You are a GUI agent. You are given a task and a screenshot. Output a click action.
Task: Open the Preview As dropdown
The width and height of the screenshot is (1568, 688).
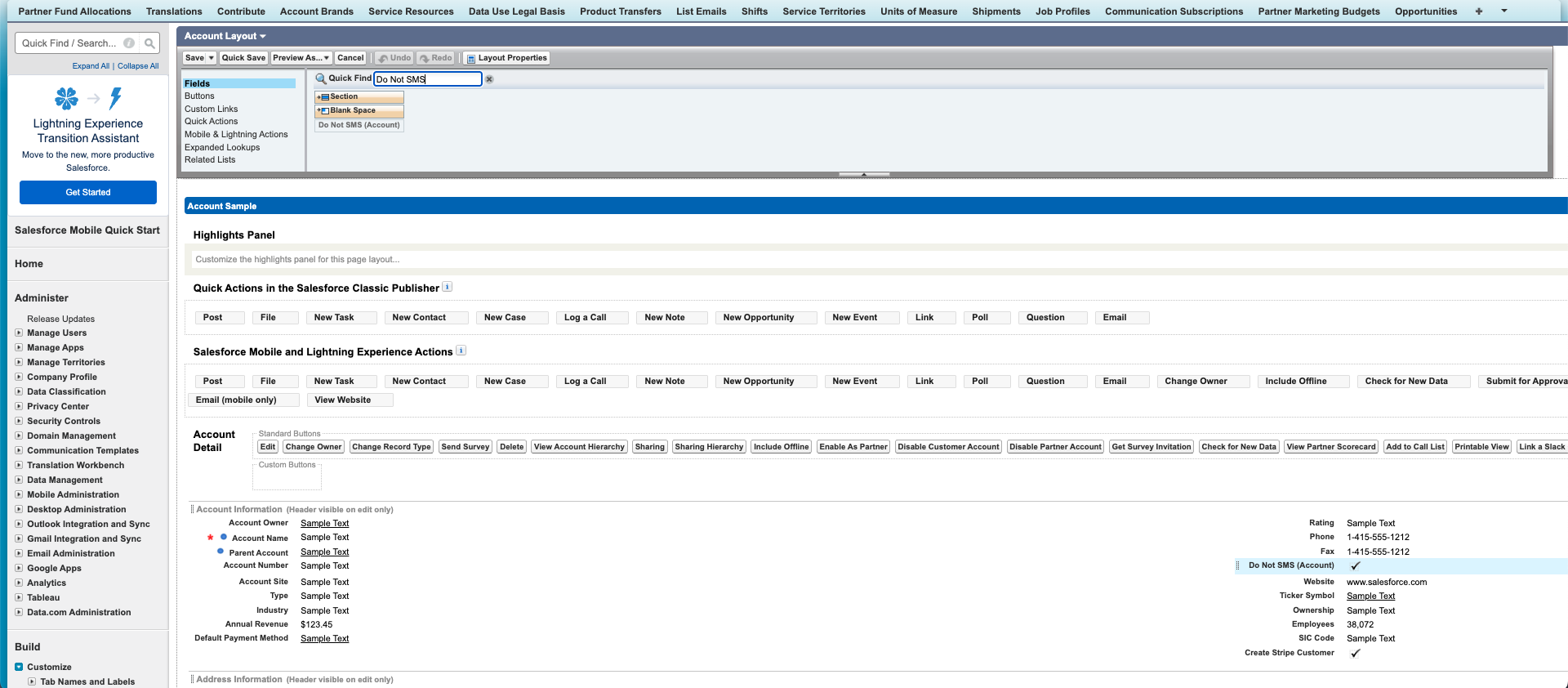click(x=301, y=58)
